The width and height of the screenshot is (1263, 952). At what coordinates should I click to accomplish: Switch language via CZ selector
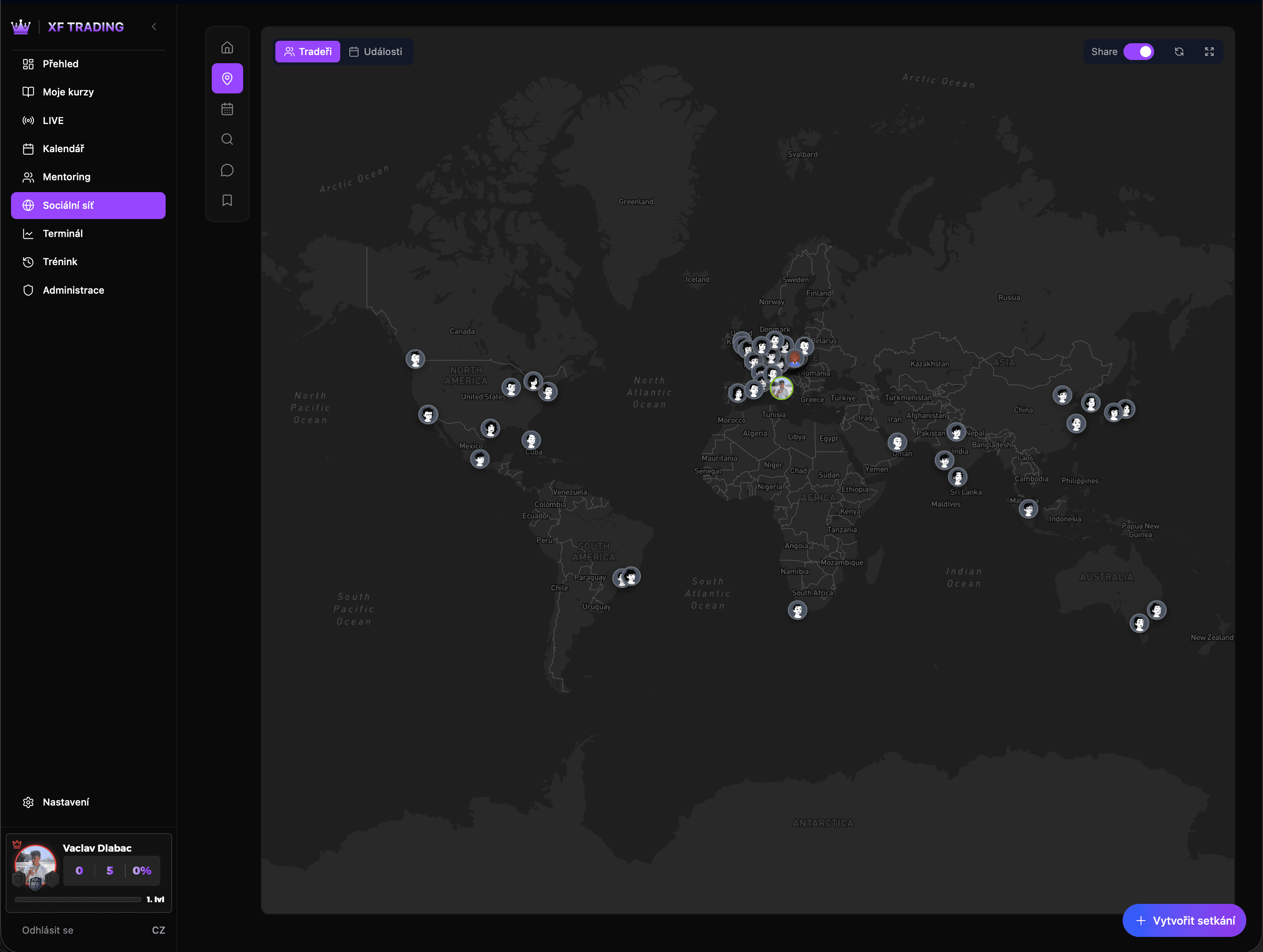158,930
